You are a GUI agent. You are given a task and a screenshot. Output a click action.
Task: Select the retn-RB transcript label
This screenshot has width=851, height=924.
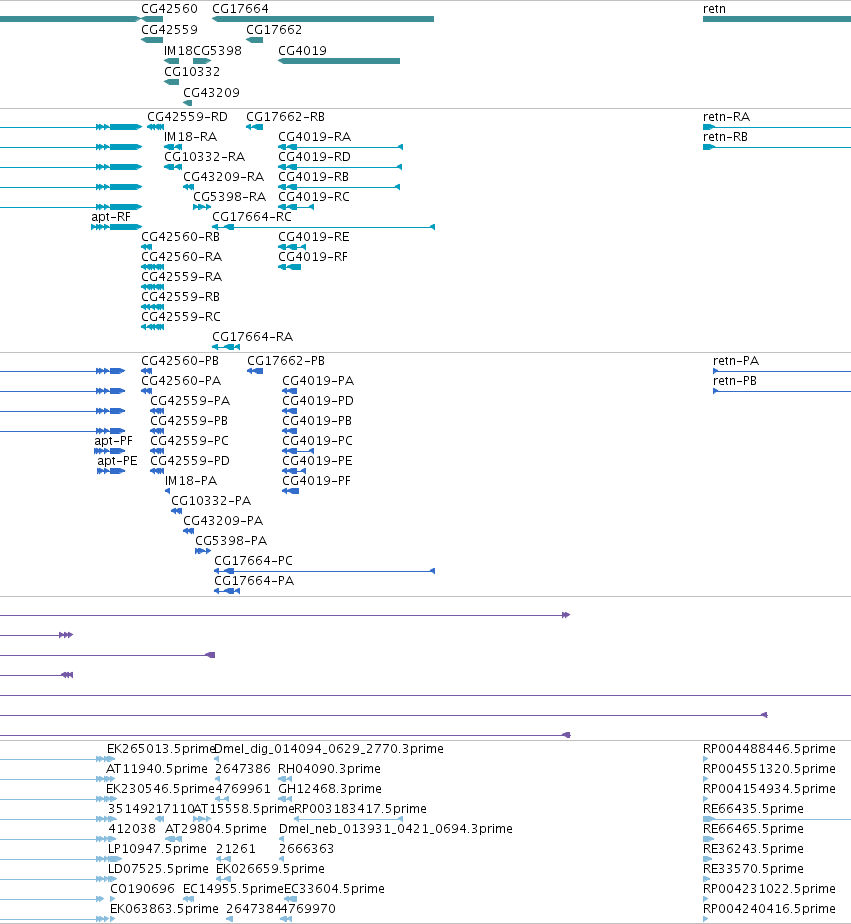pyautogui.click(x=725, y=137)
